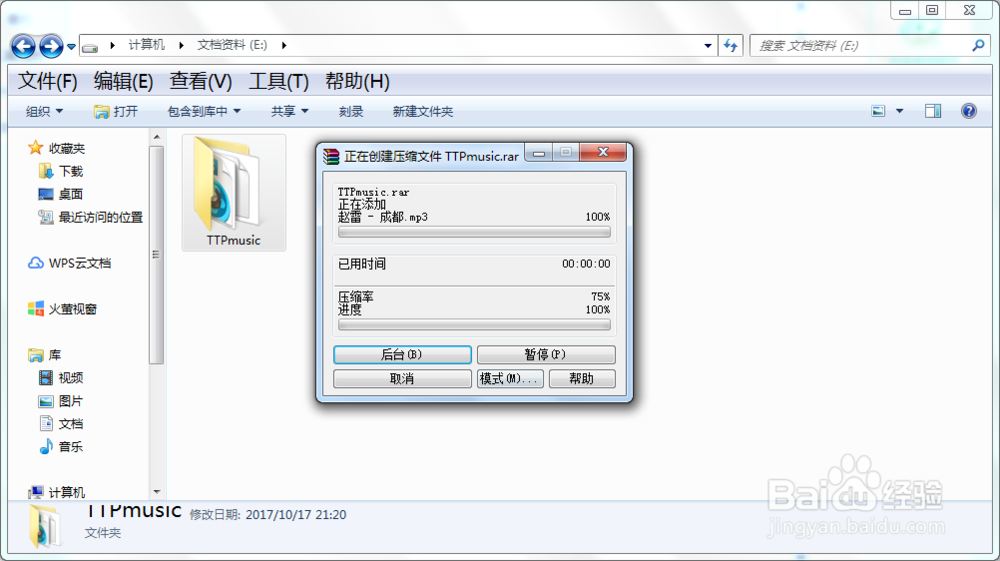This screenshot has height=561, width=1000.
Task: Close the WinRAR compression dialog
Action: tap(603, 152)
